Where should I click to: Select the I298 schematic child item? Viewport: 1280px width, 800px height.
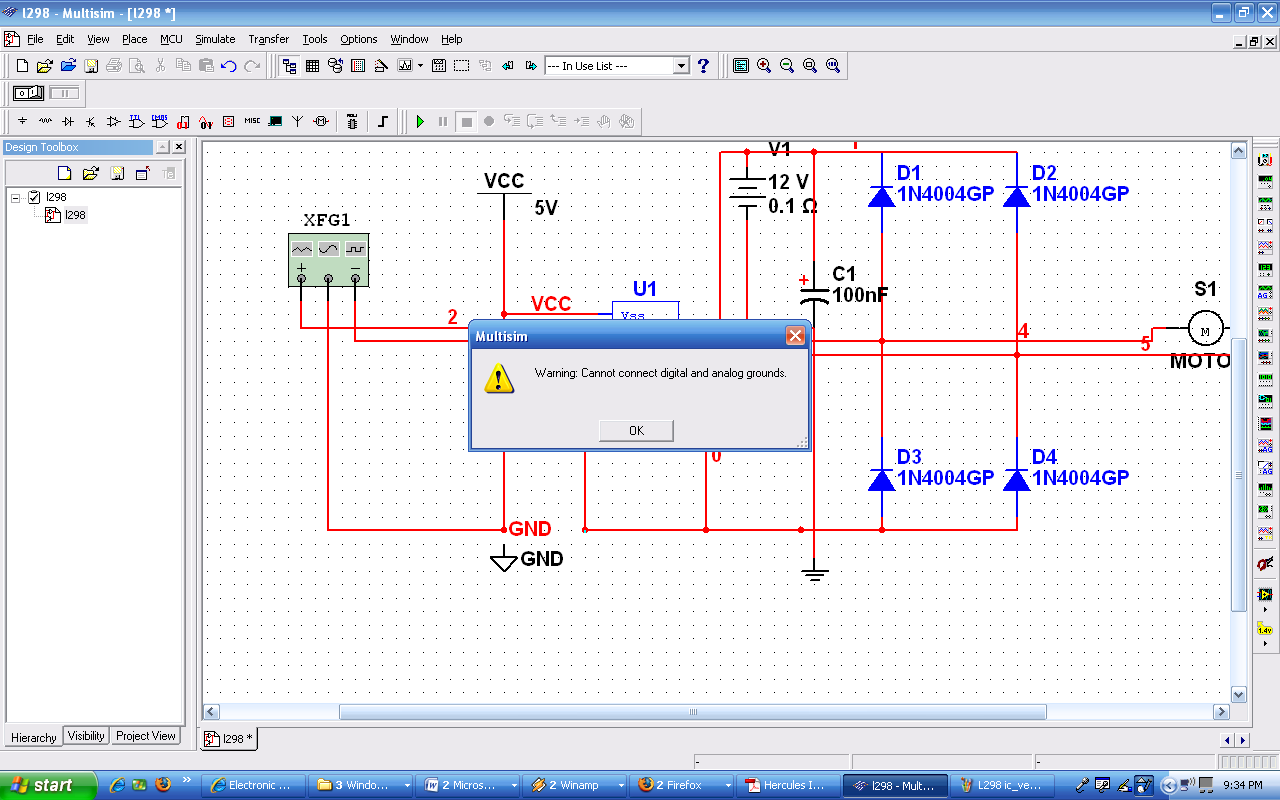(x=75, y=214)
